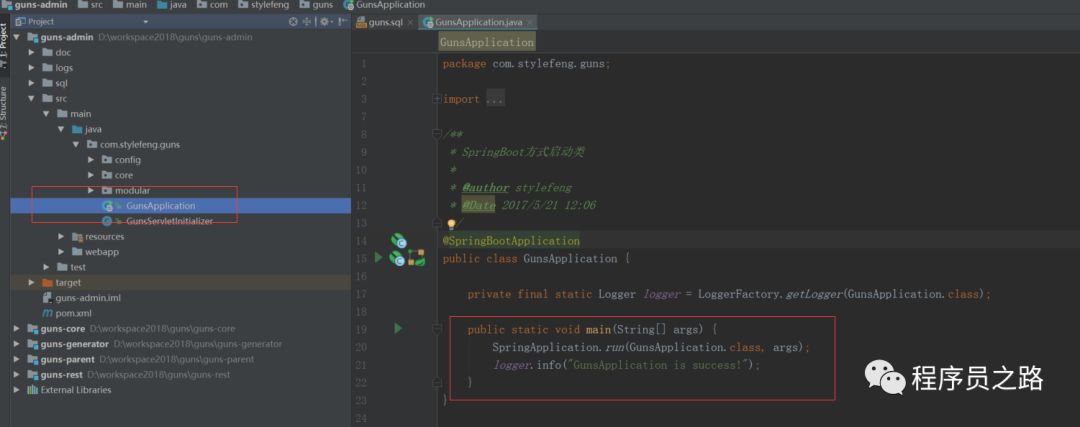Click com in the navigation breadcrumb
1080x427 pixels.
coord(218,5)
